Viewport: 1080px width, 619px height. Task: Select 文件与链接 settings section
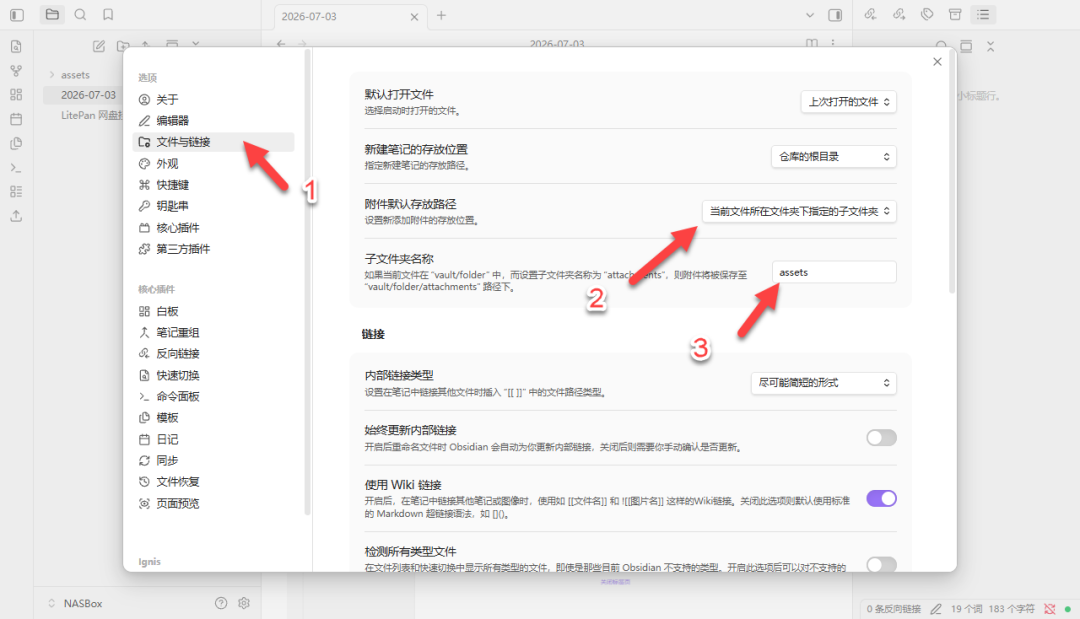[214, 142]
